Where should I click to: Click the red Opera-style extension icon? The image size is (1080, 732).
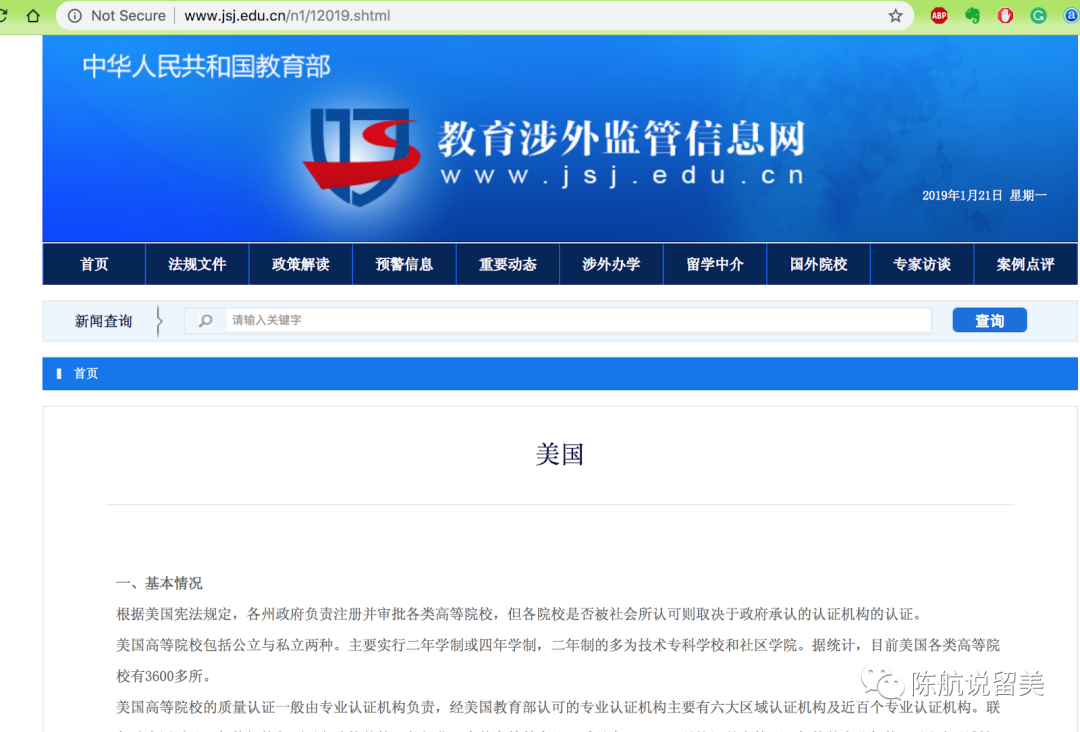point(1005,16)
